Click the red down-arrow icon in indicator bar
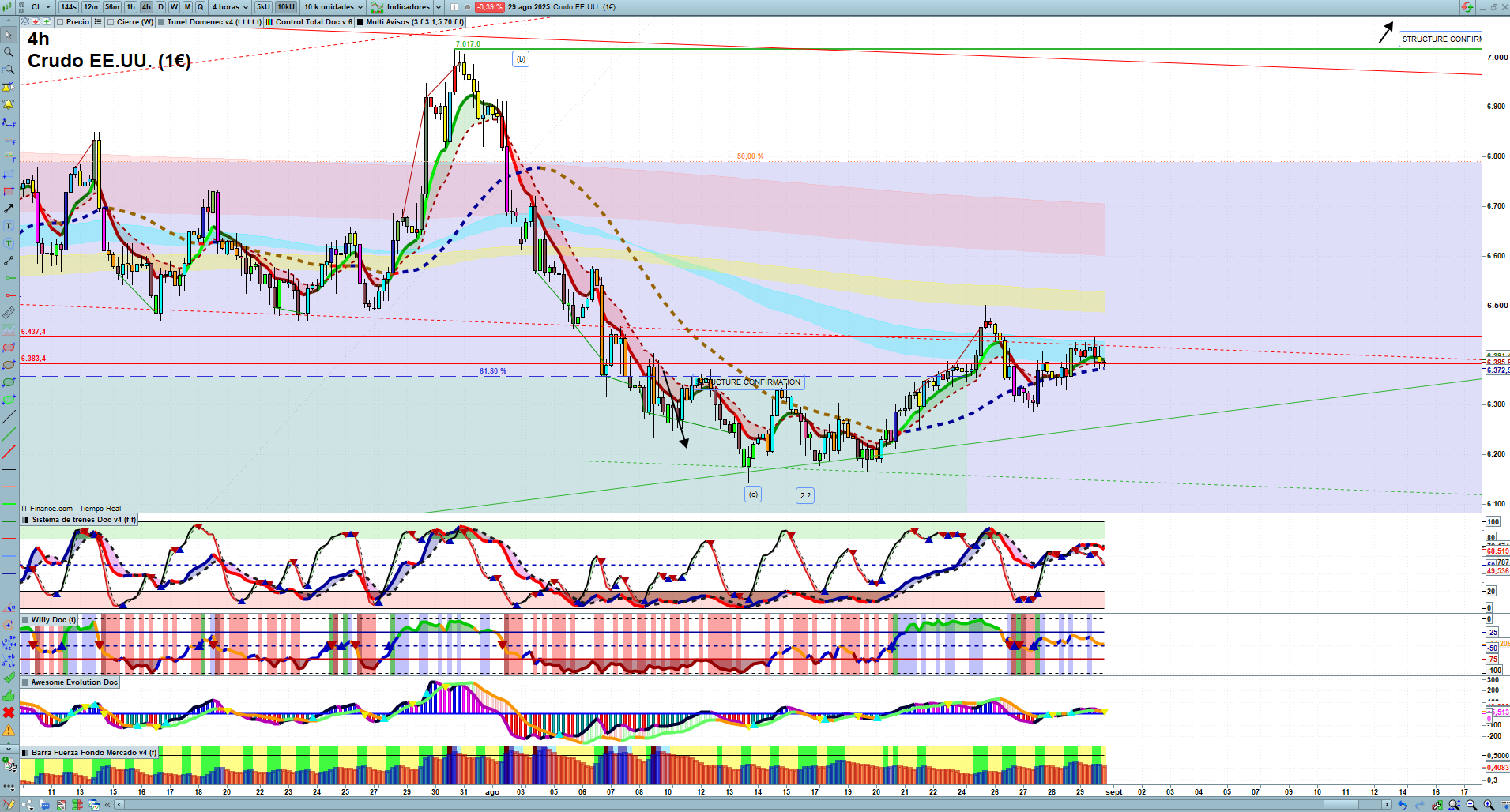Screen dimensions: 1510x812 [36, 22]
